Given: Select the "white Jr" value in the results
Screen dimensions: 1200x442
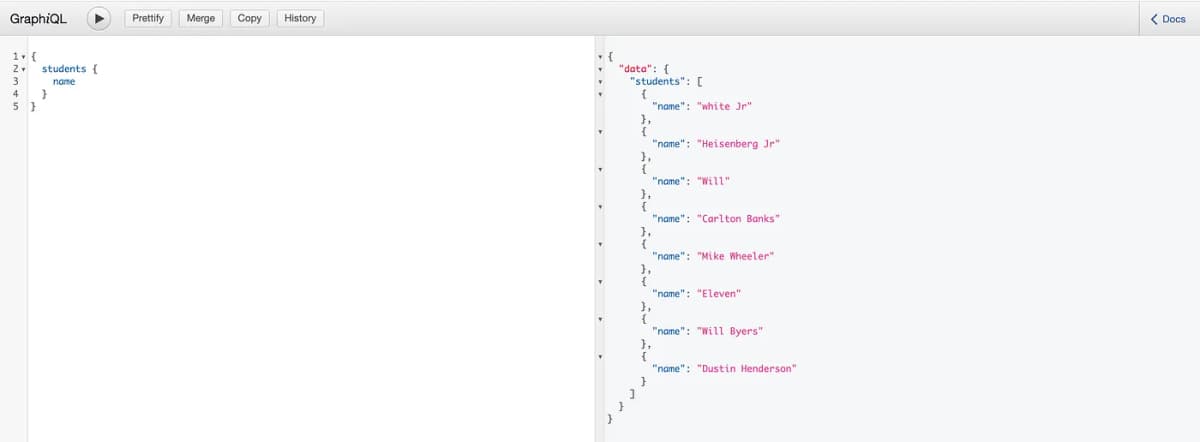Looking at the screenshot, I should click(724, 106).
